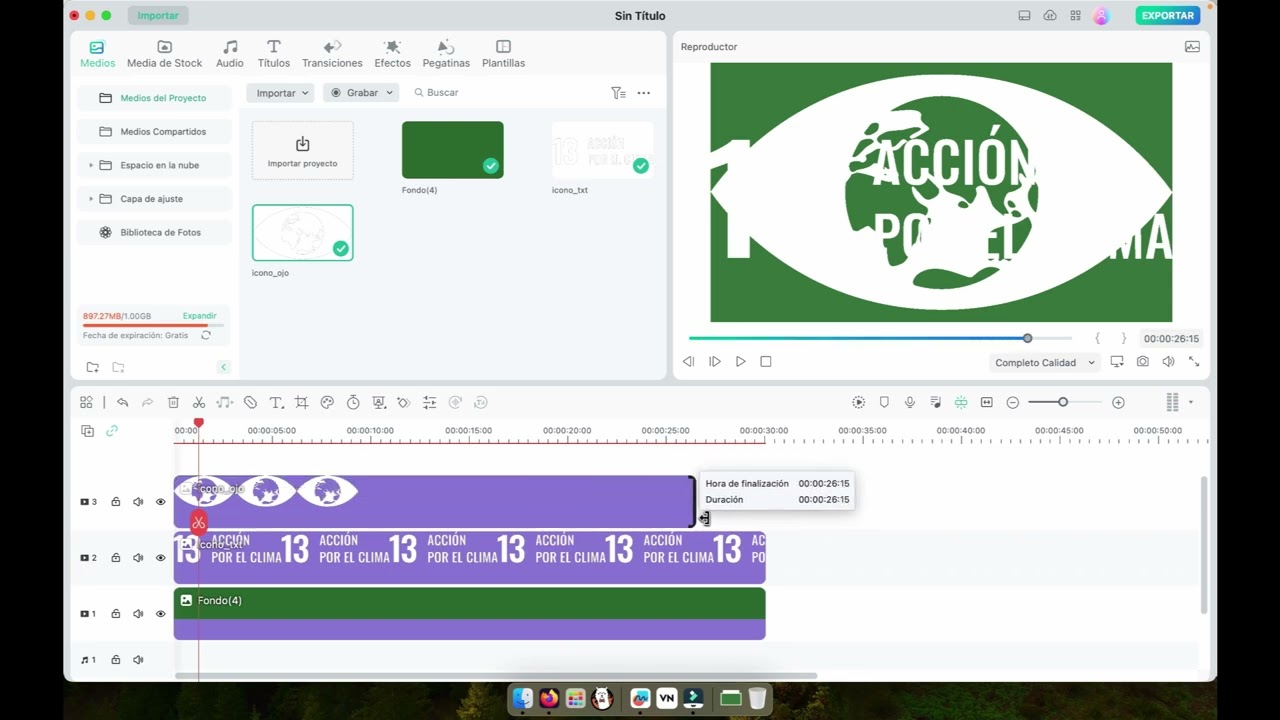Fit timeline to window icon
1280x720 pixels.
[x=986, y=402]
